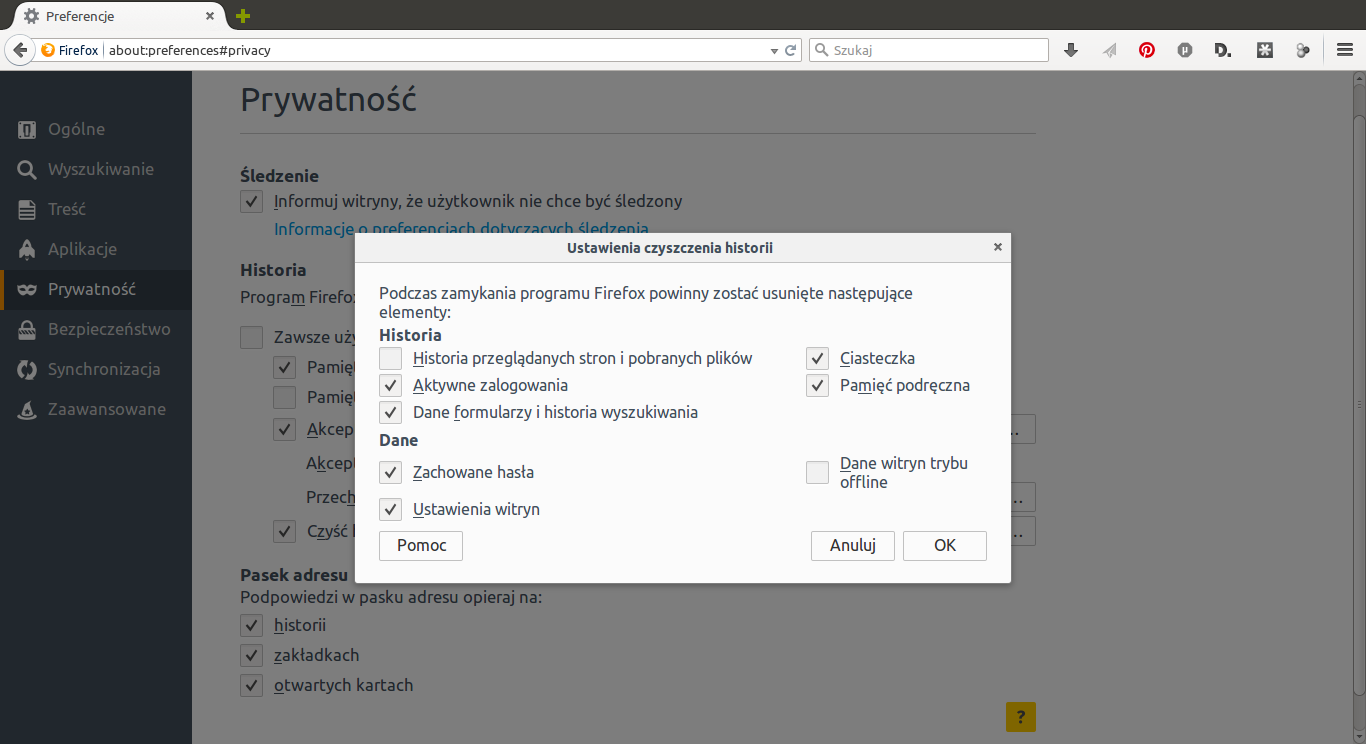This screenshot has width=1366, height=744.
Task: Open the Ogólne preferences section
Action: (x=96, y=130)
